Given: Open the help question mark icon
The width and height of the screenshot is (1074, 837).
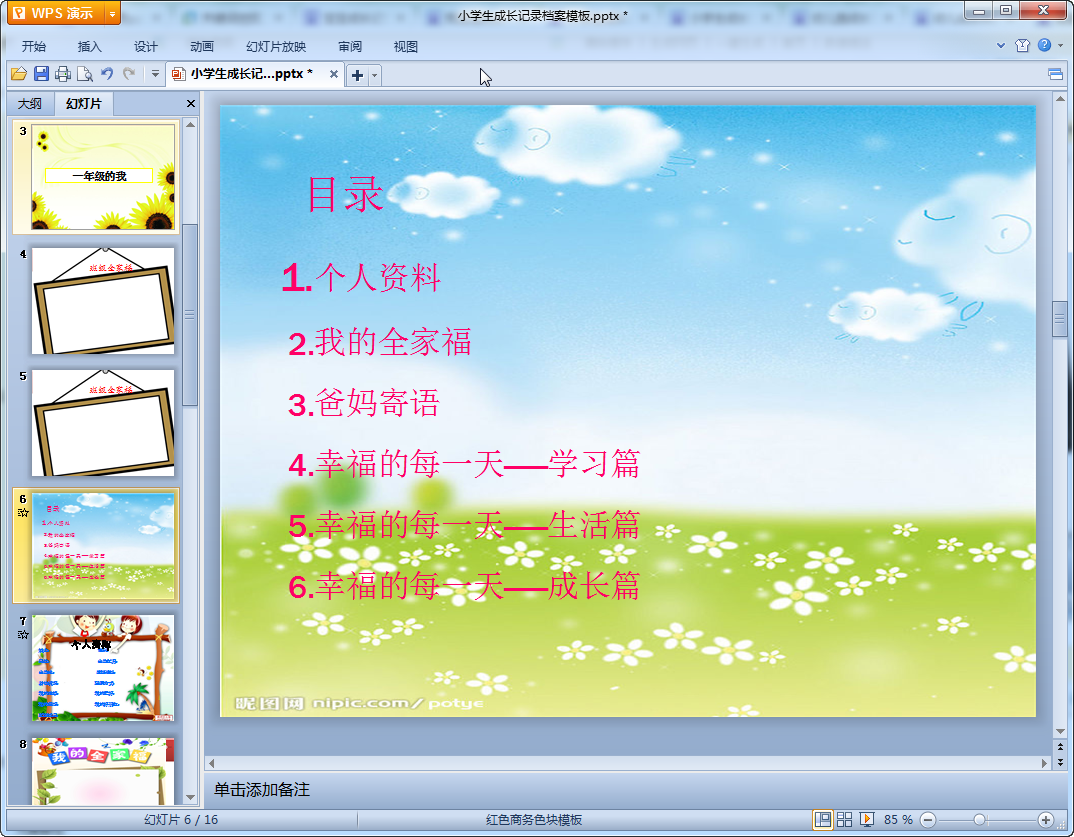Looking at the screenshot, I should point(1044,45).
